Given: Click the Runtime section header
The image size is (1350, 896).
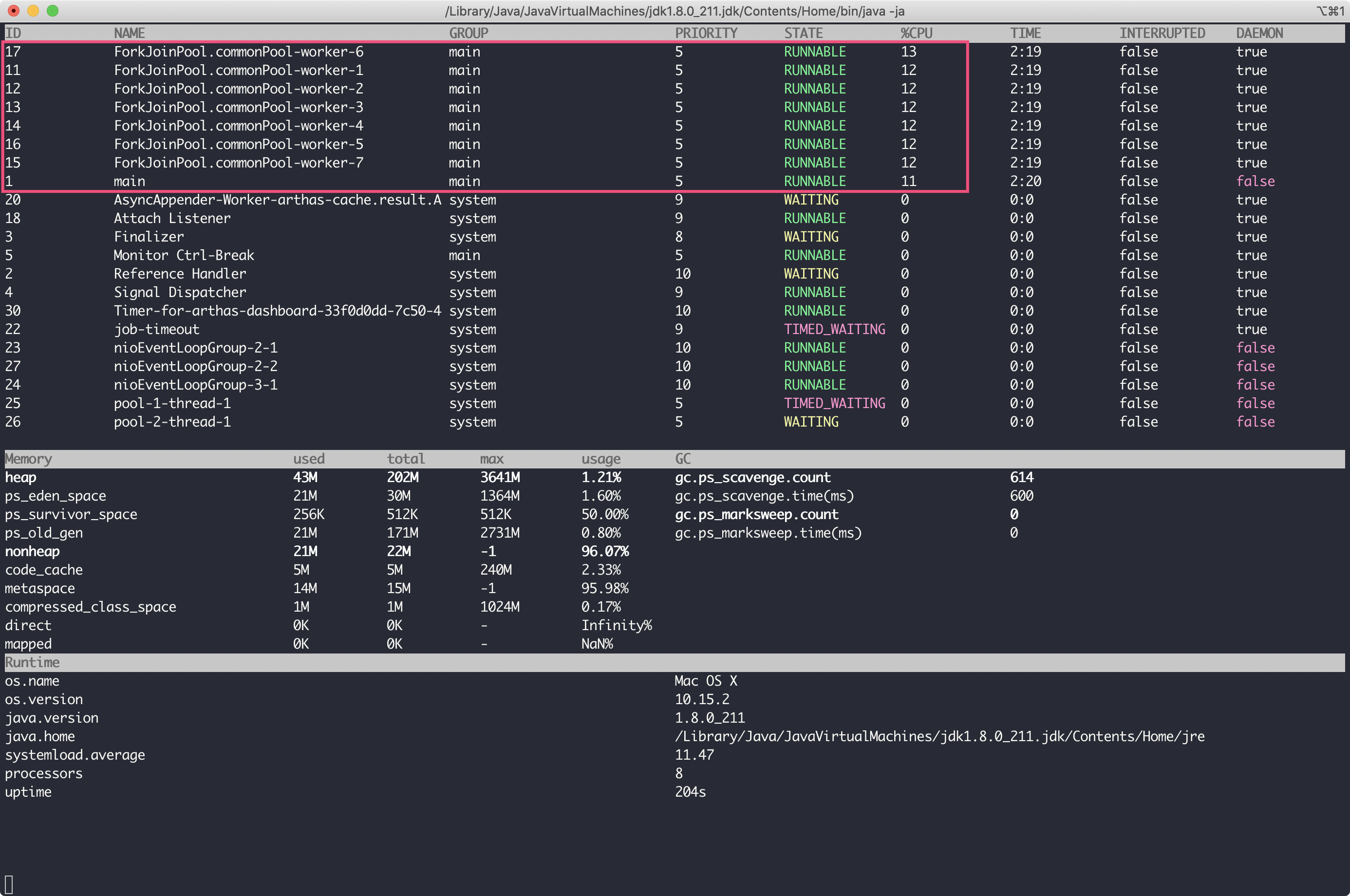Looking at the screenshot, I should [32, 662].
